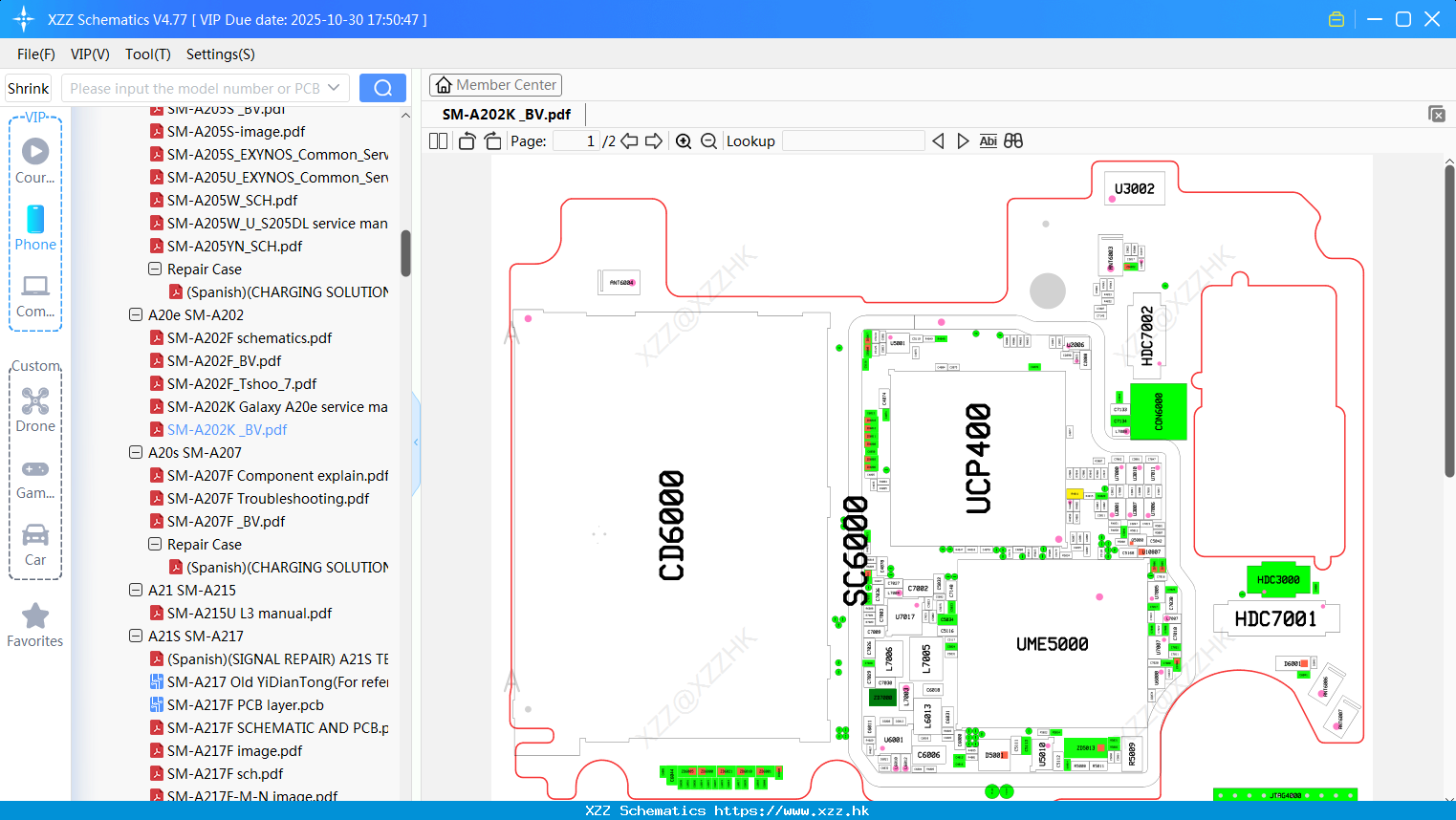Screen dimensions: 1456x820
Task: Open SM-A202F_BV.pdf file
Action: pyautogui.click(x=224, y=360)
